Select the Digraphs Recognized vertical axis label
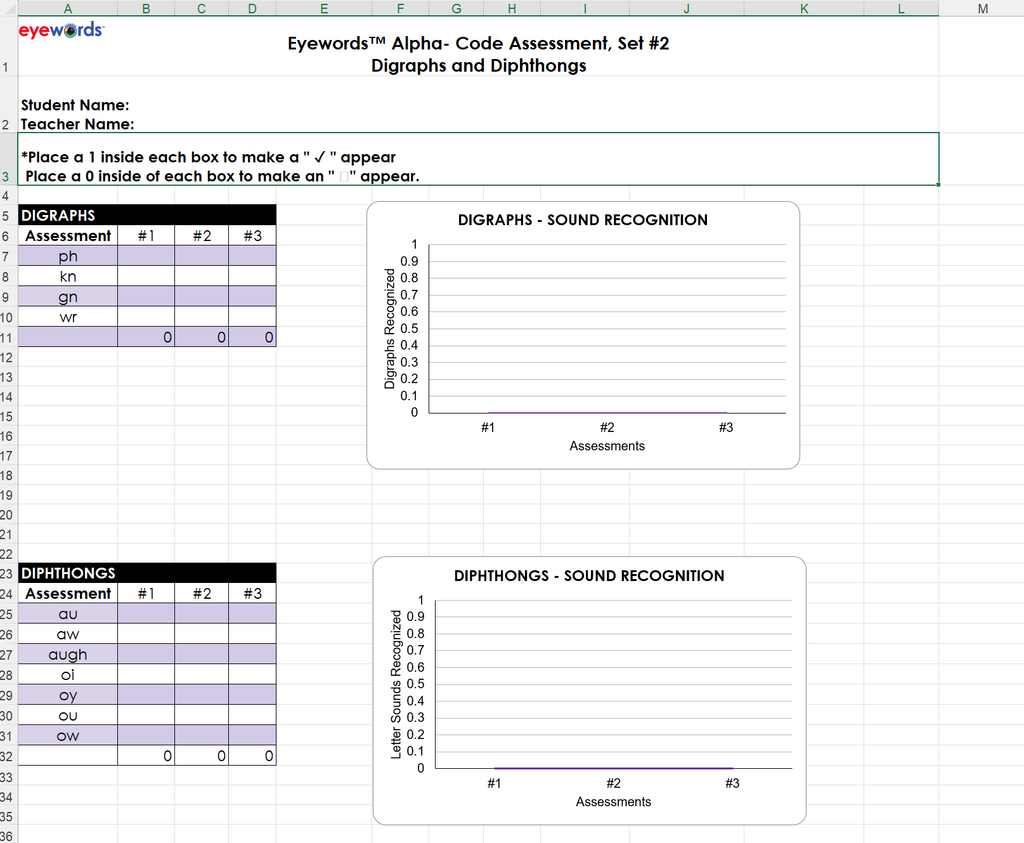The height and width of the screenshot is (843, 1024). pos(390,329)
